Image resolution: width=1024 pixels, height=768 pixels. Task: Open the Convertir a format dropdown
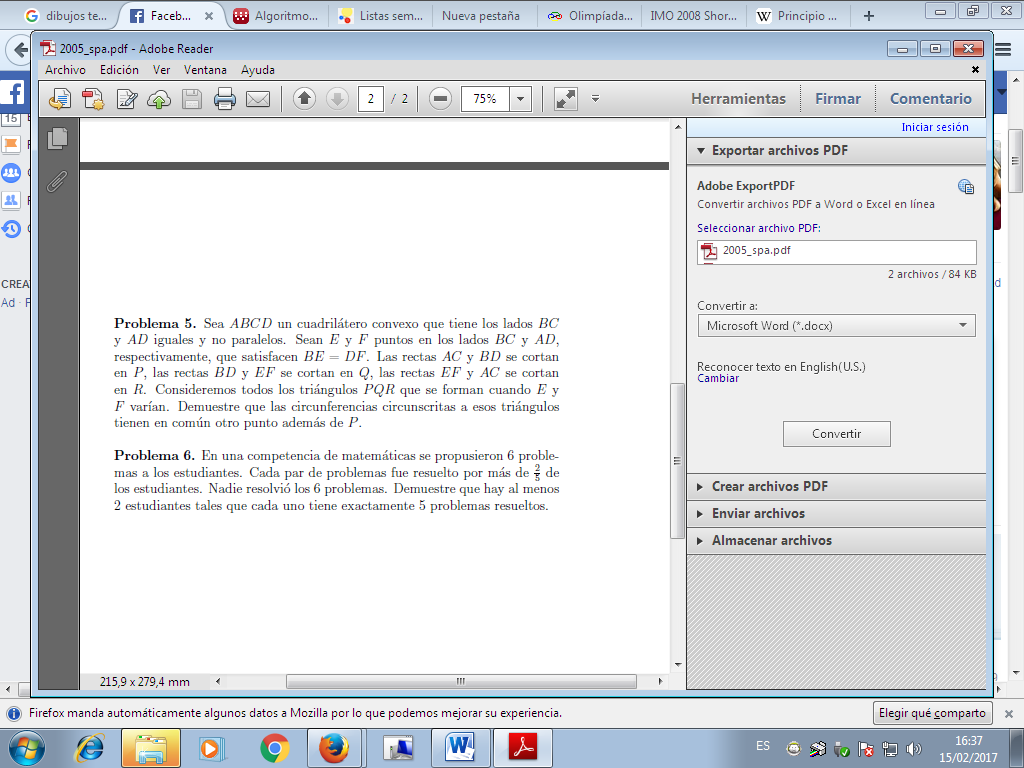836,326
